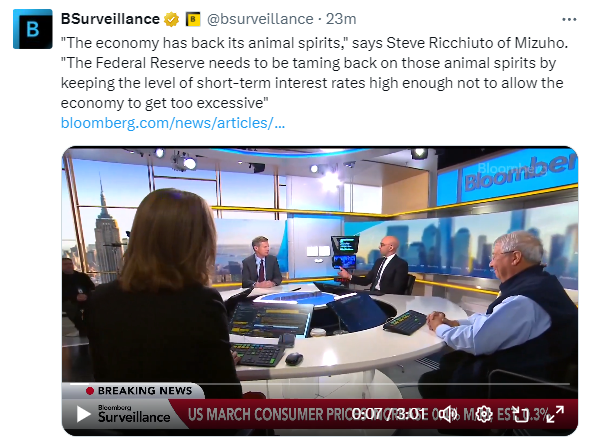Image resolution: width=589 pixels, height=446 pixels.
Task: Mute the video with the speaker icon
Action: [x=449, y=414]
